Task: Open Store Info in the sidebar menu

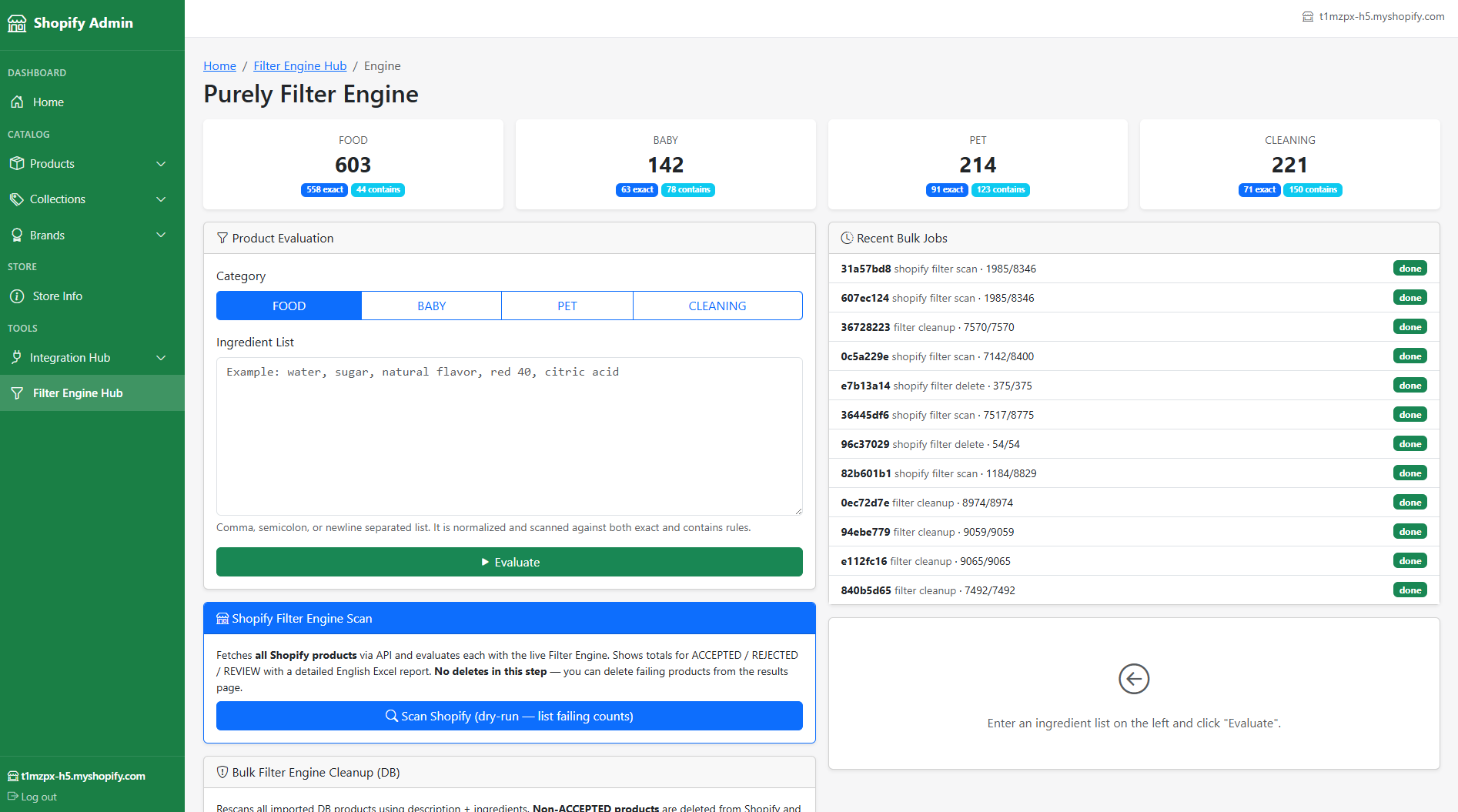Action: click(92, 296)
